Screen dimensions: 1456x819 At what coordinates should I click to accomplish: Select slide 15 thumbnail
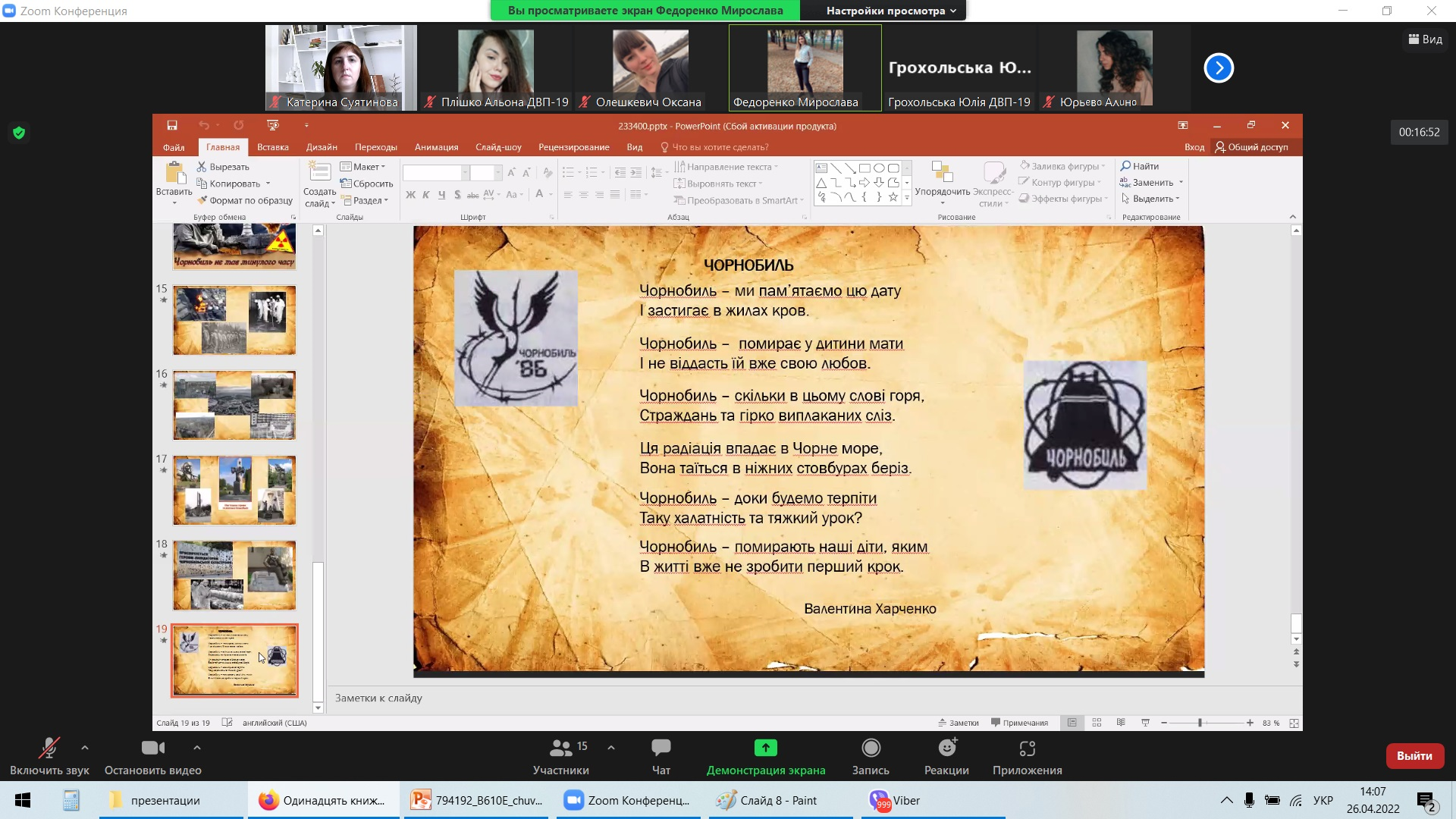point(234,320)
